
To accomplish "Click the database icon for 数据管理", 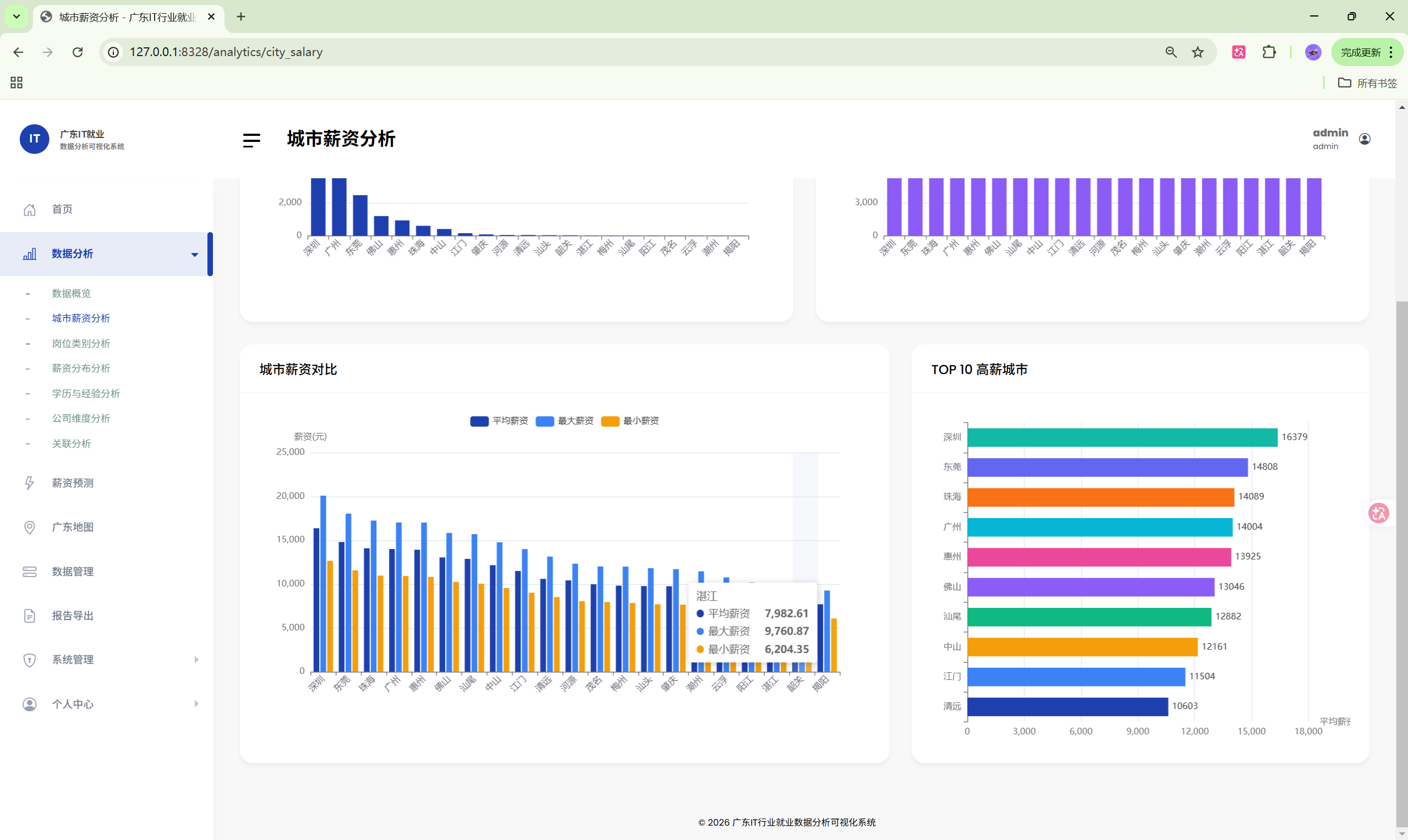I will point(30,572).
